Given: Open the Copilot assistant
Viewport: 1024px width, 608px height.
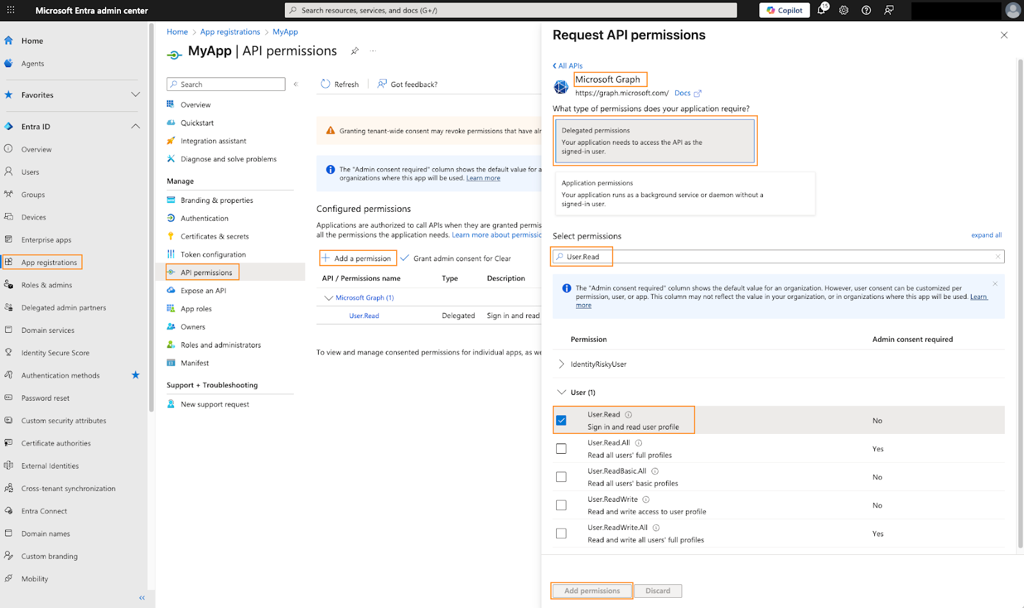Looking at the screenshot, I should (x=784, y=10).
